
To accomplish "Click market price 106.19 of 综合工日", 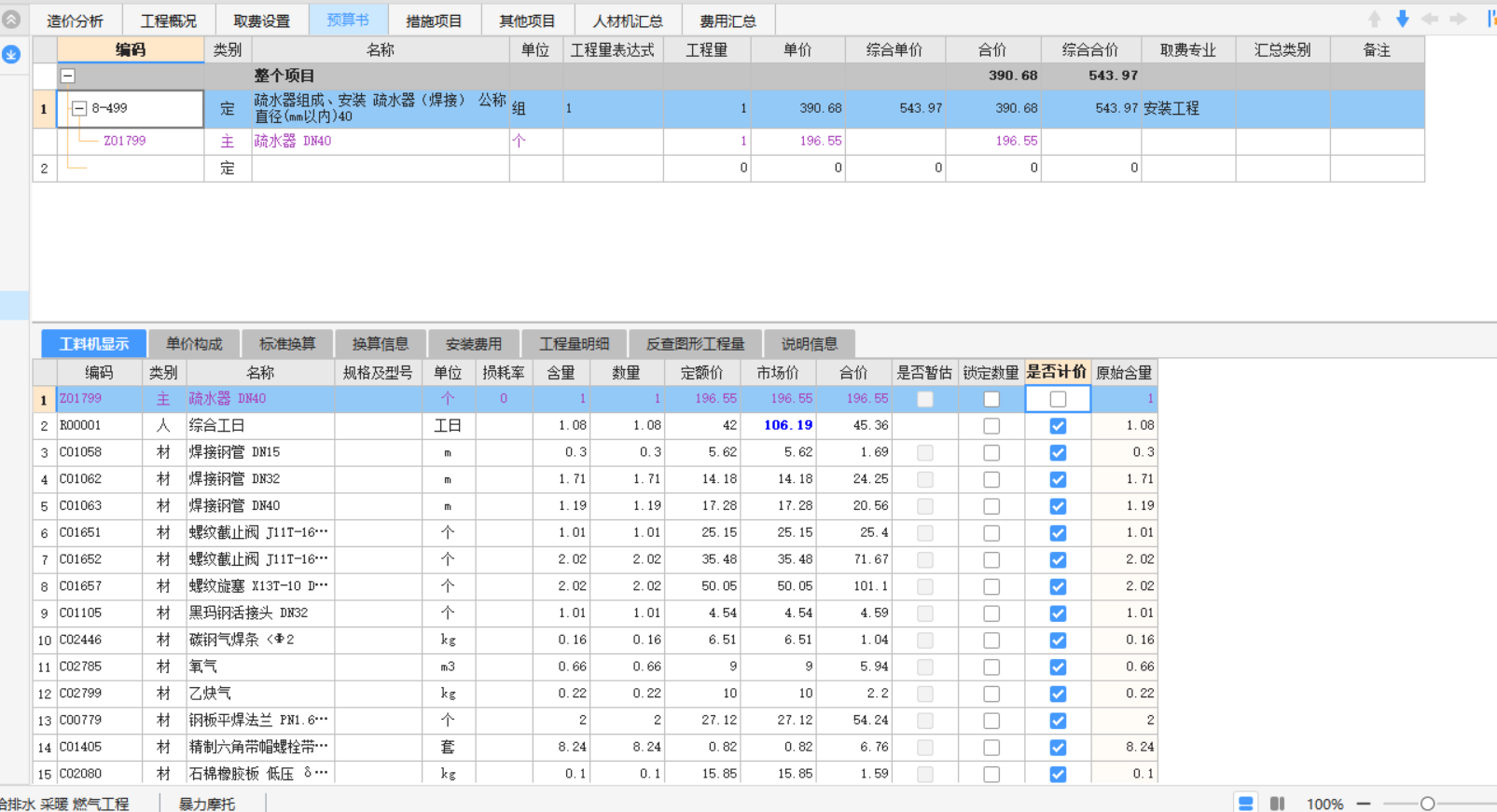I will pos(788,425).
